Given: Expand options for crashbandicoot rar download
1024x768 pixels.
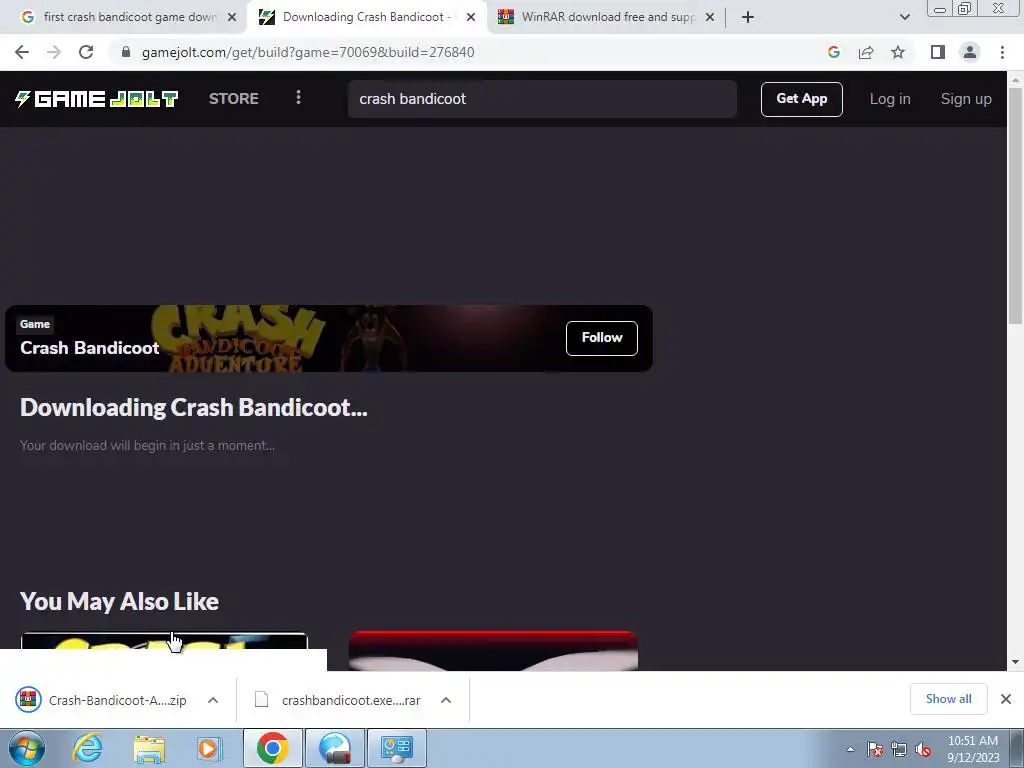Looking at the screenshot, I should coord(446,700).
